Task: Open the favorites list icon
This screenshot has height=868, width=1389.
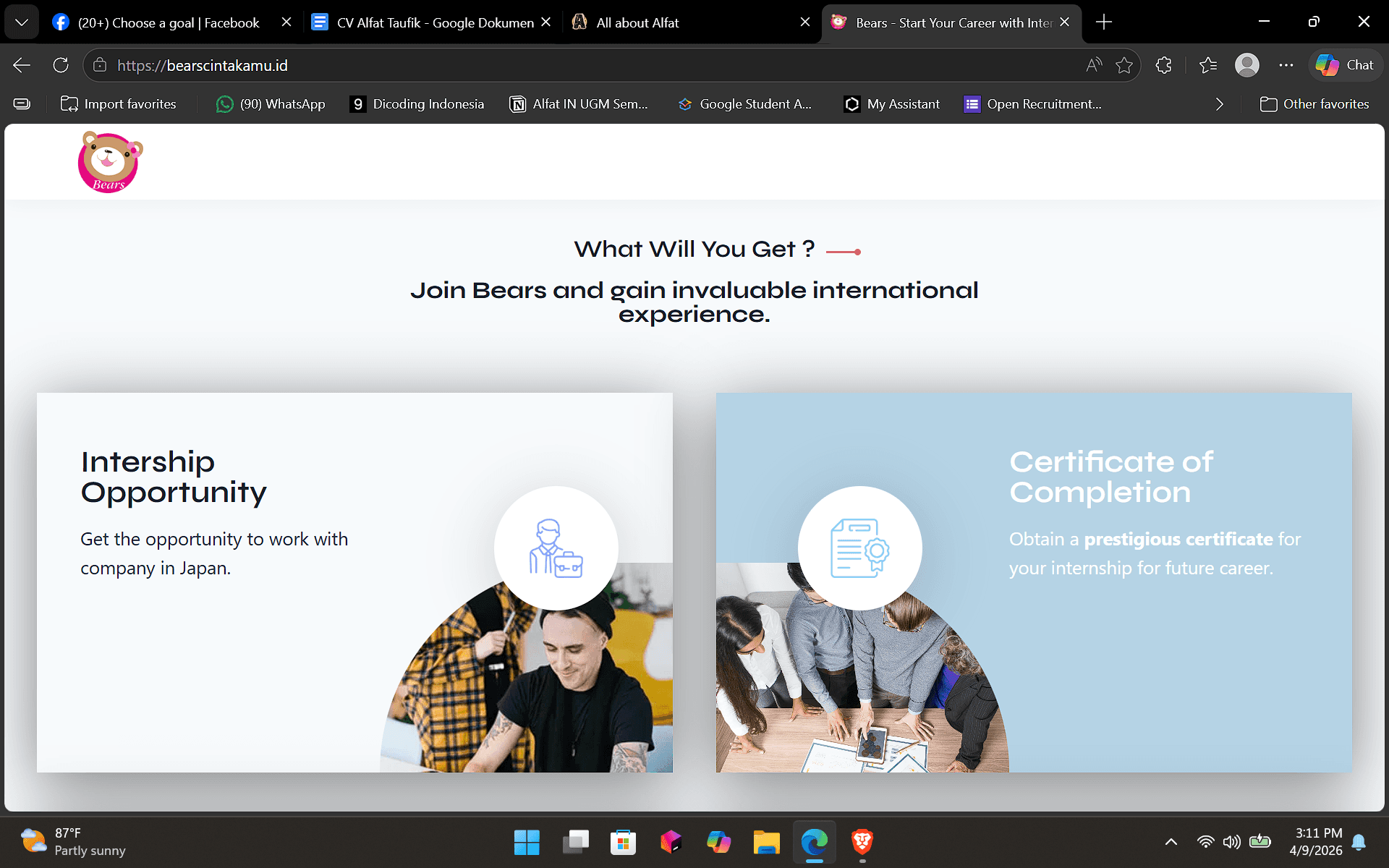Action: tap(1207, 65)
